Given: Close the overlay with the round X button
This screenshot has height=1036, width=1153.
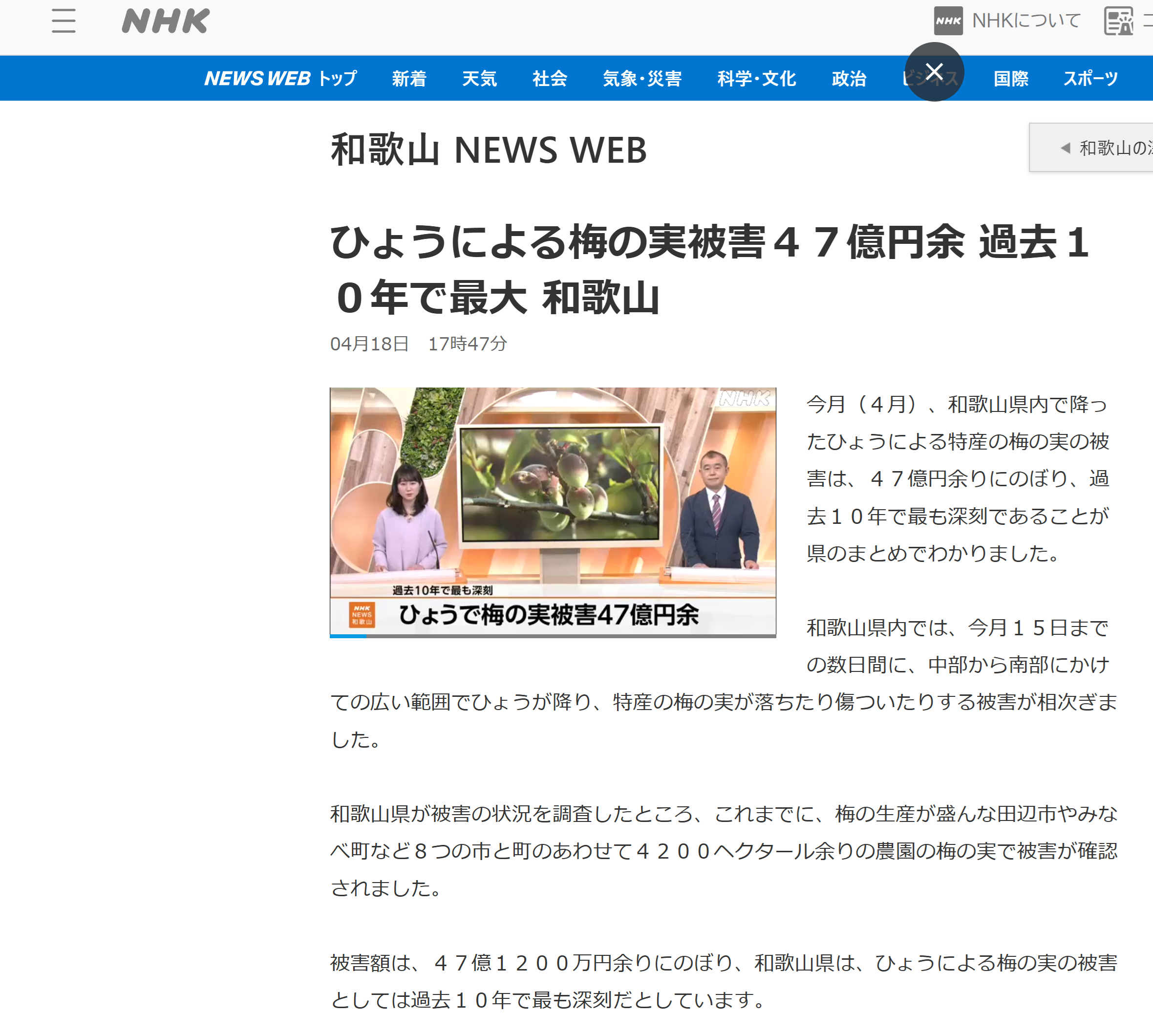Looking at the screenshot, I should coord(935,72).
